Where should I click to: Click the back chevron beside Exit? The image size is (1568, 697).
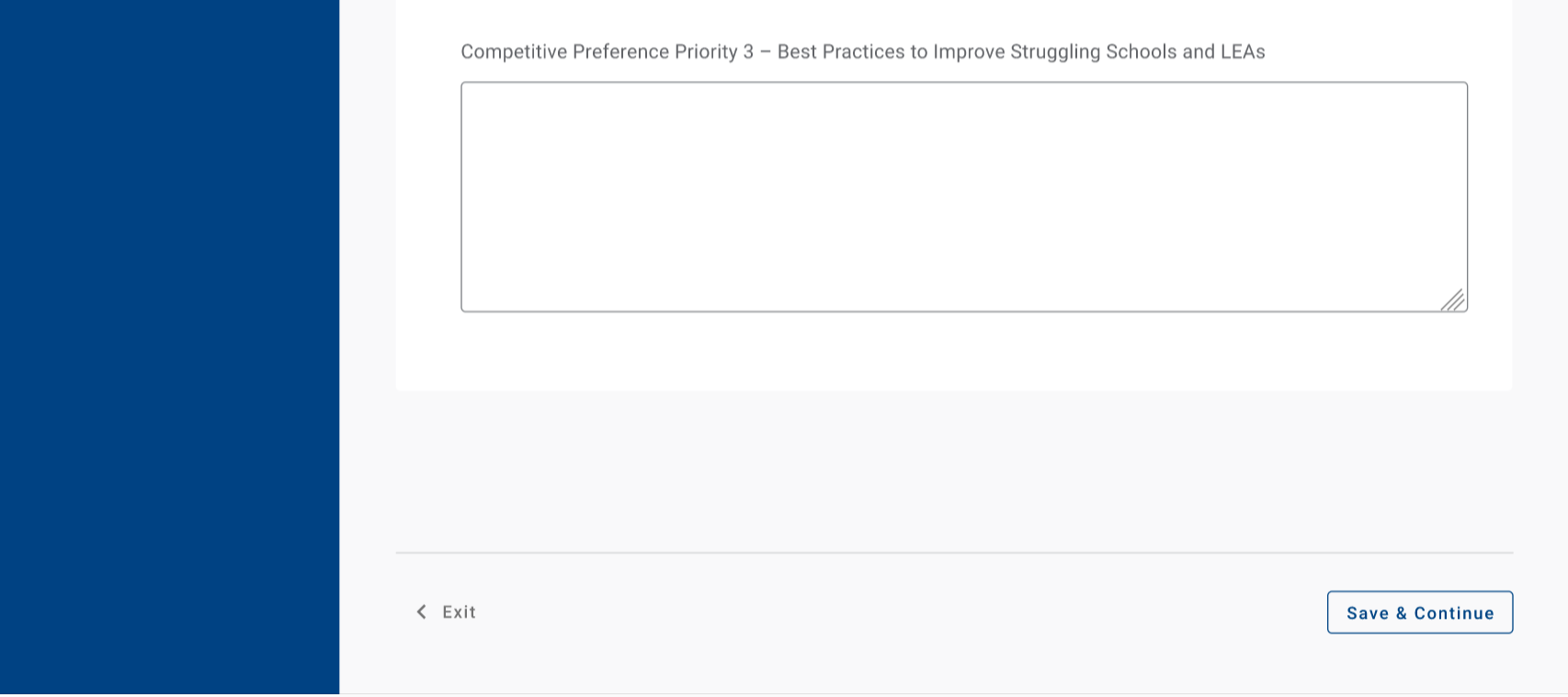coord(421,611)
